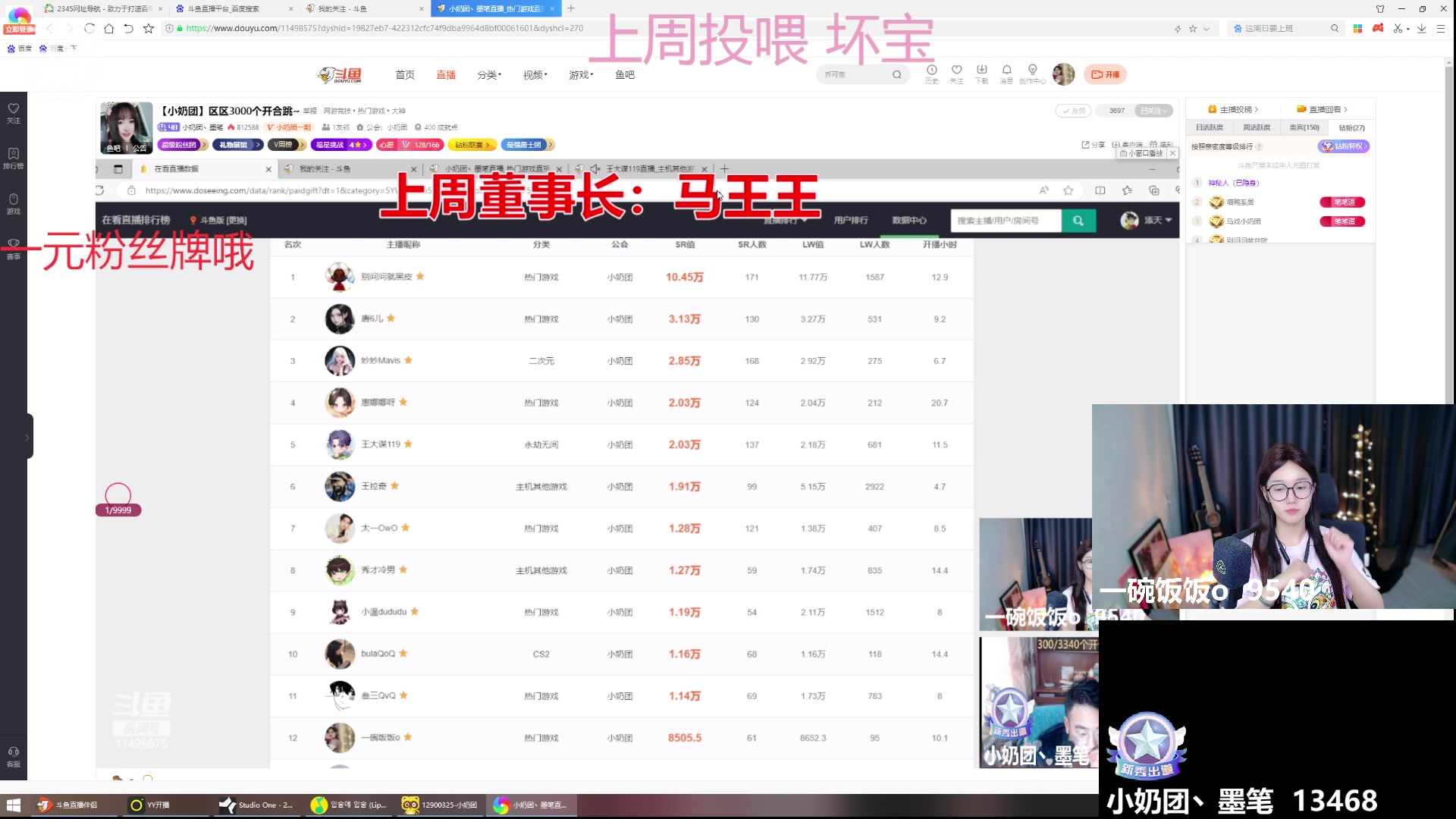Toggle star next to 妙妙Mavis
The image size is (1456, 819).
point(408,360)
